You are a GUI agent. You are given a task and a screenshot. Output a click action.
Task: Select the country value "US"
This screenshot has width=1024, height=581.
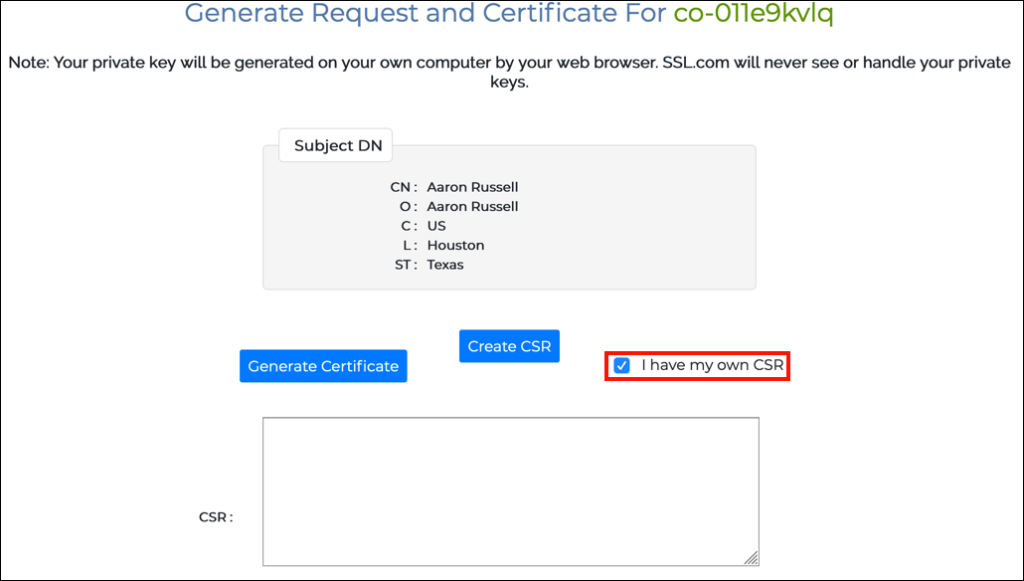(436, 226)
